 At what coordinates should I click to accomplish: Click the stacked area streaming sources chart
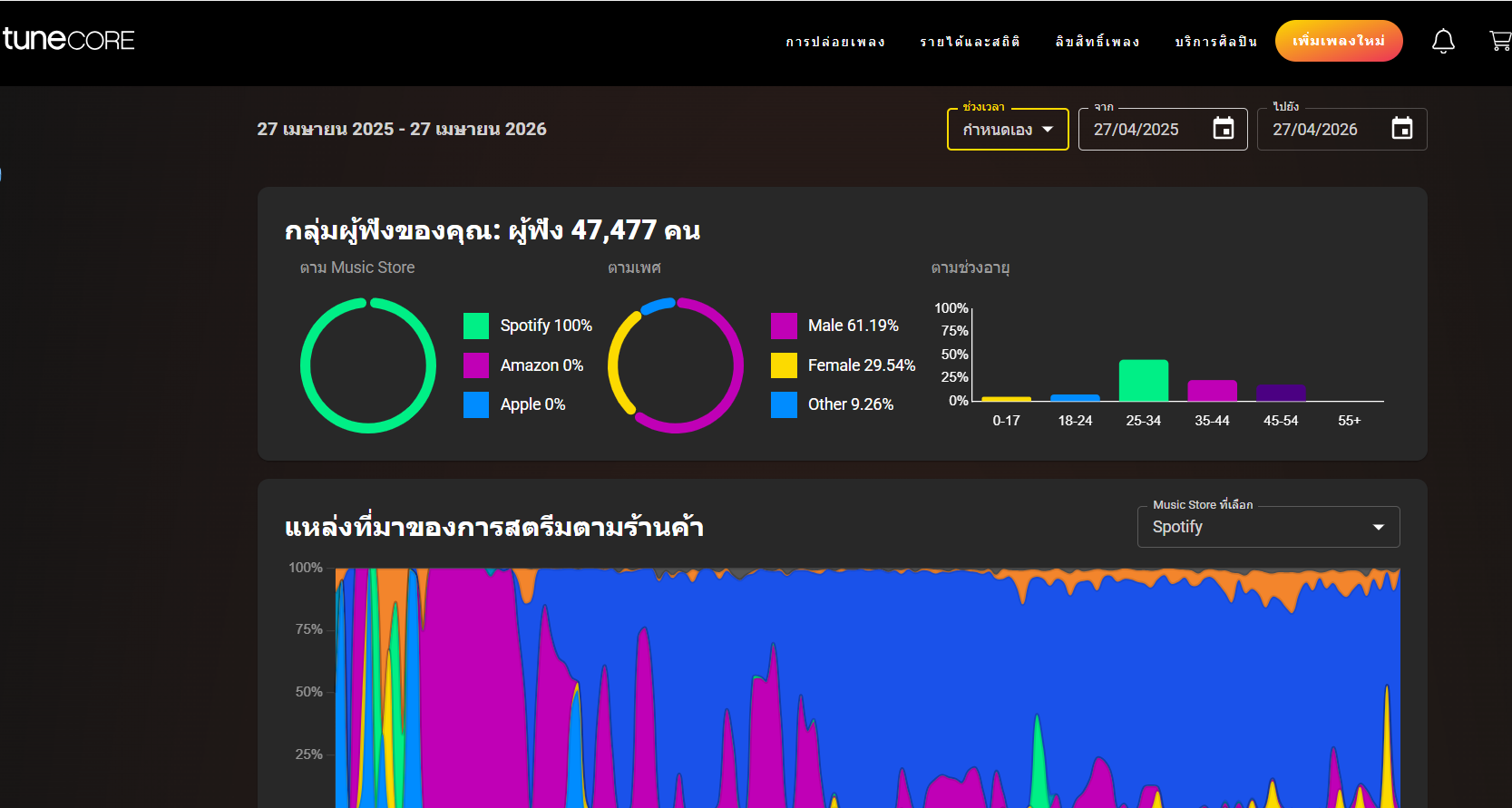868,688
